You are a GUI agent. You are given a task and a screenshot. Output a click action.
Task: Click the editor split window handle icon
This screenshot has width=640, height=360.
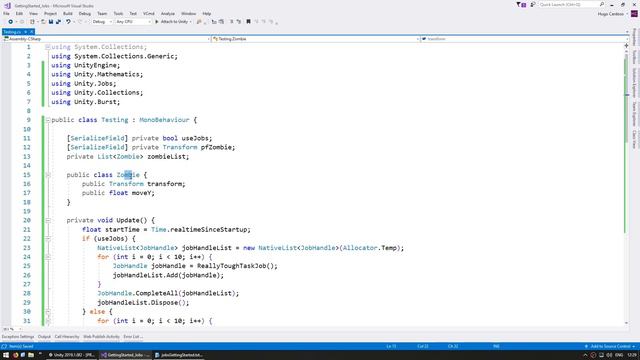click(627, 46)
